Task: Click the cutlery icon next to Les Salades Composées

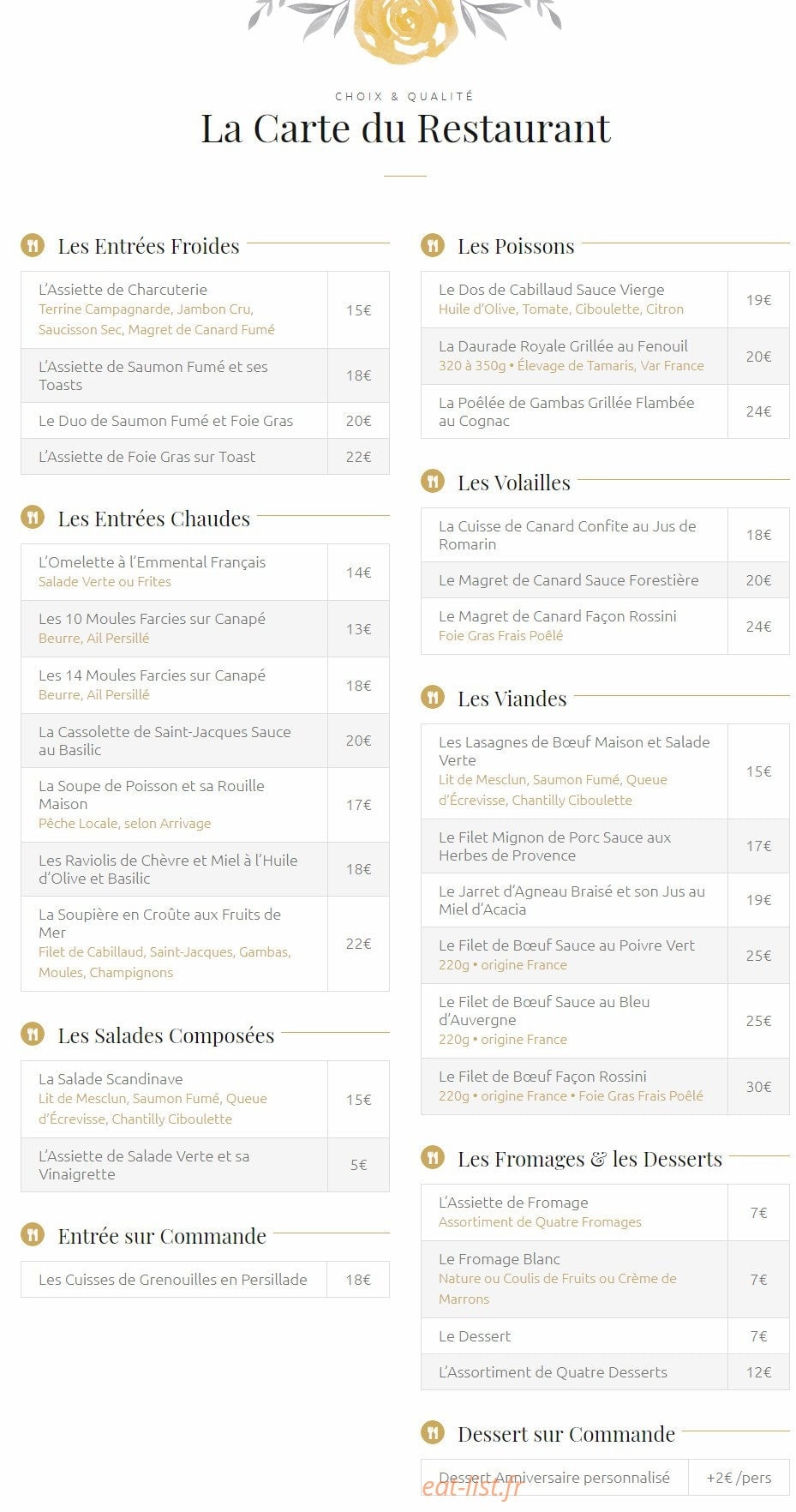Action: pyautogui.click(x=33, y=1035)
